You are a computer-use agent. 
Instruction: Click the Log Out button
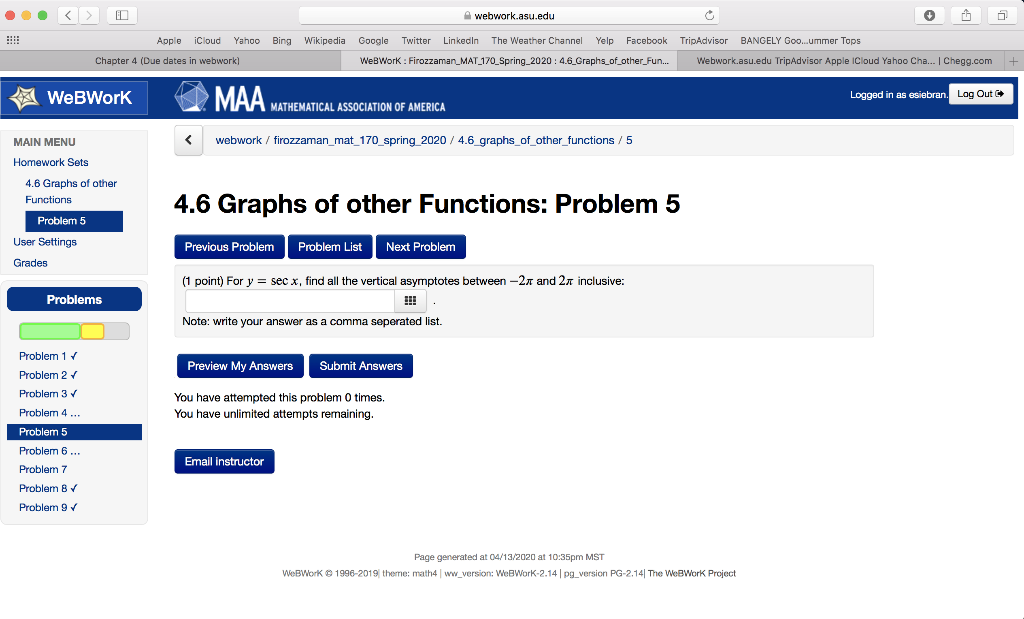click(x=981, y=93)
